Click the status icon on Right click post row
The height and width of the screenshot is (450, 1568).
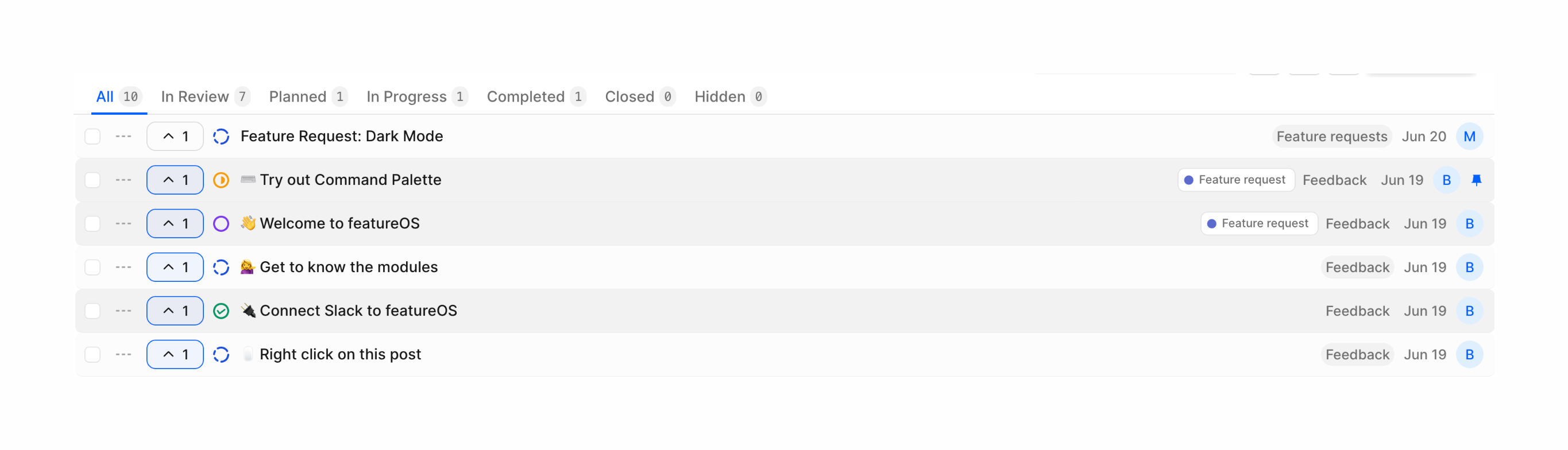coord(221,354)
